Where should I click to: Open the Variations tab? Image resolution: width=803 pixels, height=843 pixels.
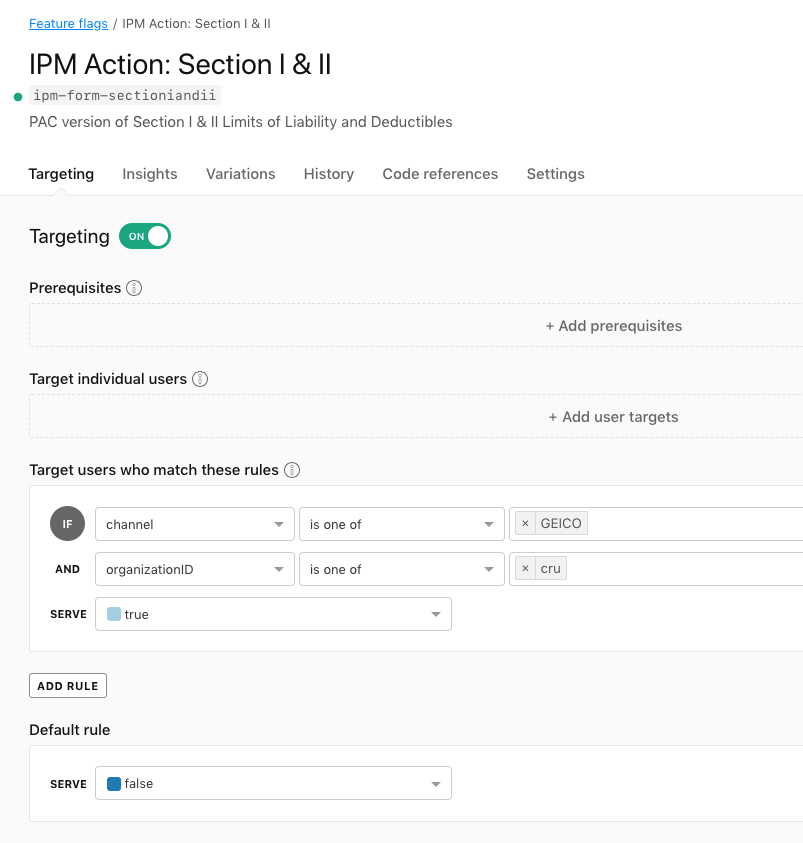pyautogui.click(x=240, y=174)
